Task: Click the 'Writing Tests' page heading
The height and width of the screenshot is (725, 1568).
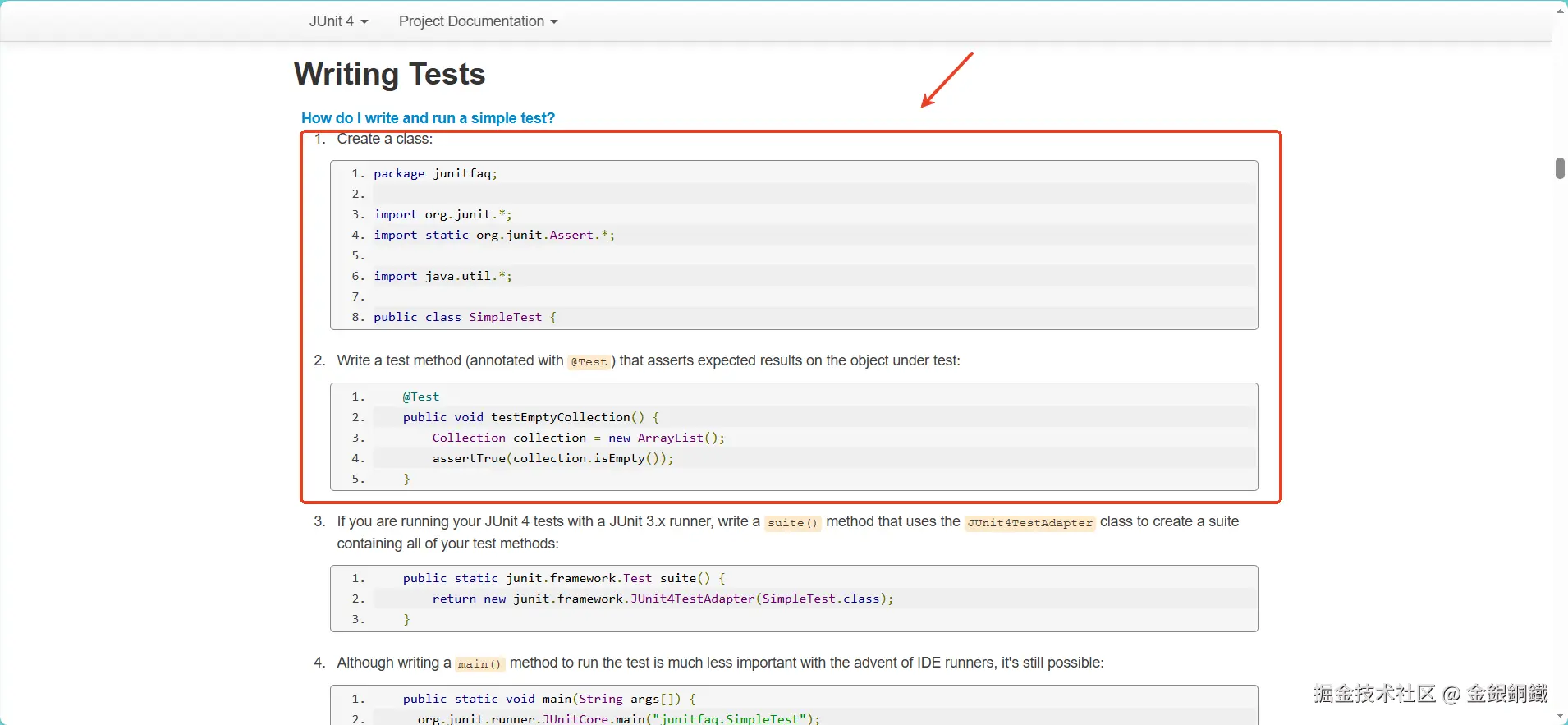Action: [389, 75]
